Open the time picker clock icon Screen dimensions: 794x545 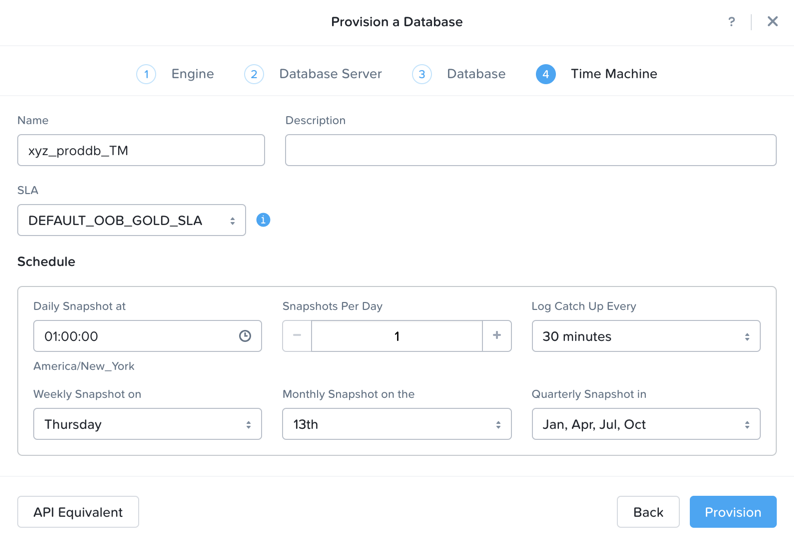pyautogui.click(x=245, y=336)
